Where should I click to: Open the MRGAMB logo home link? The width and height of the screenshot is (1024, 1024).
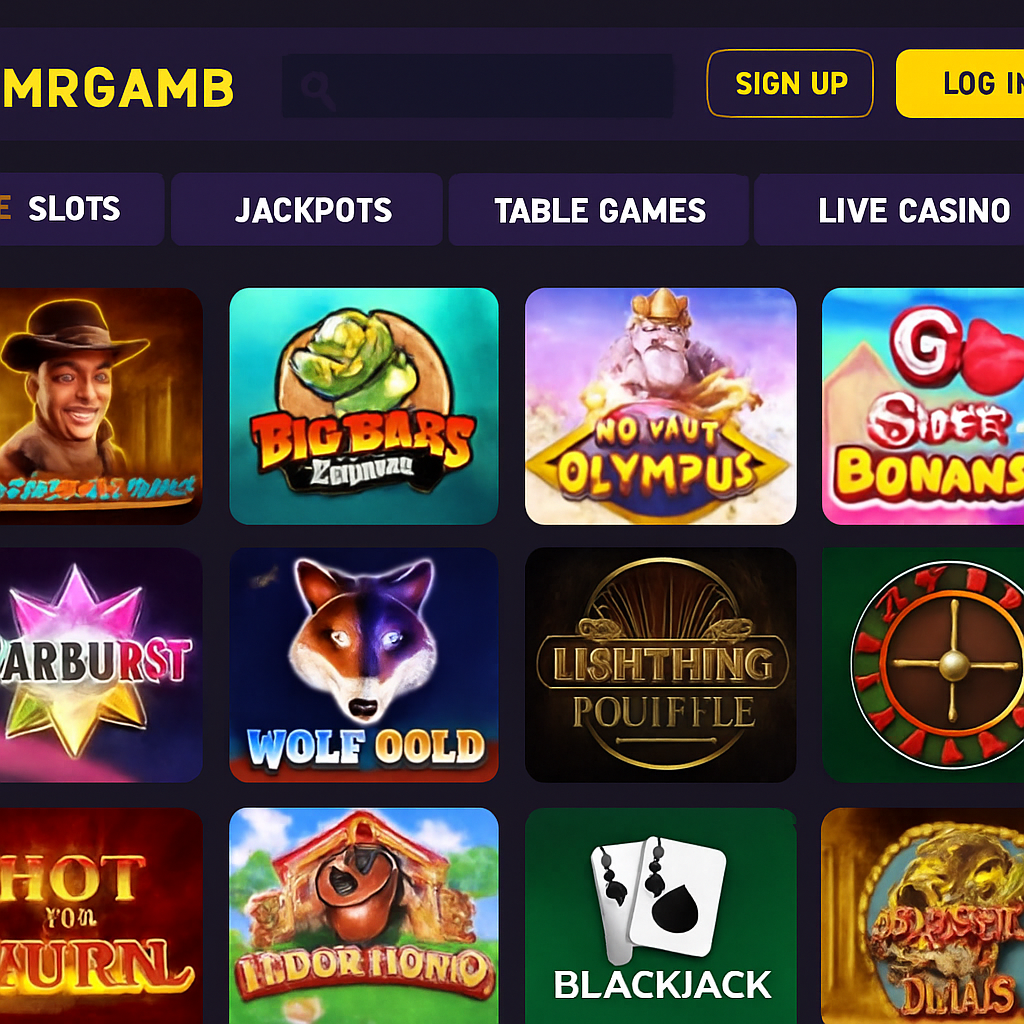[x=118, y=88]
